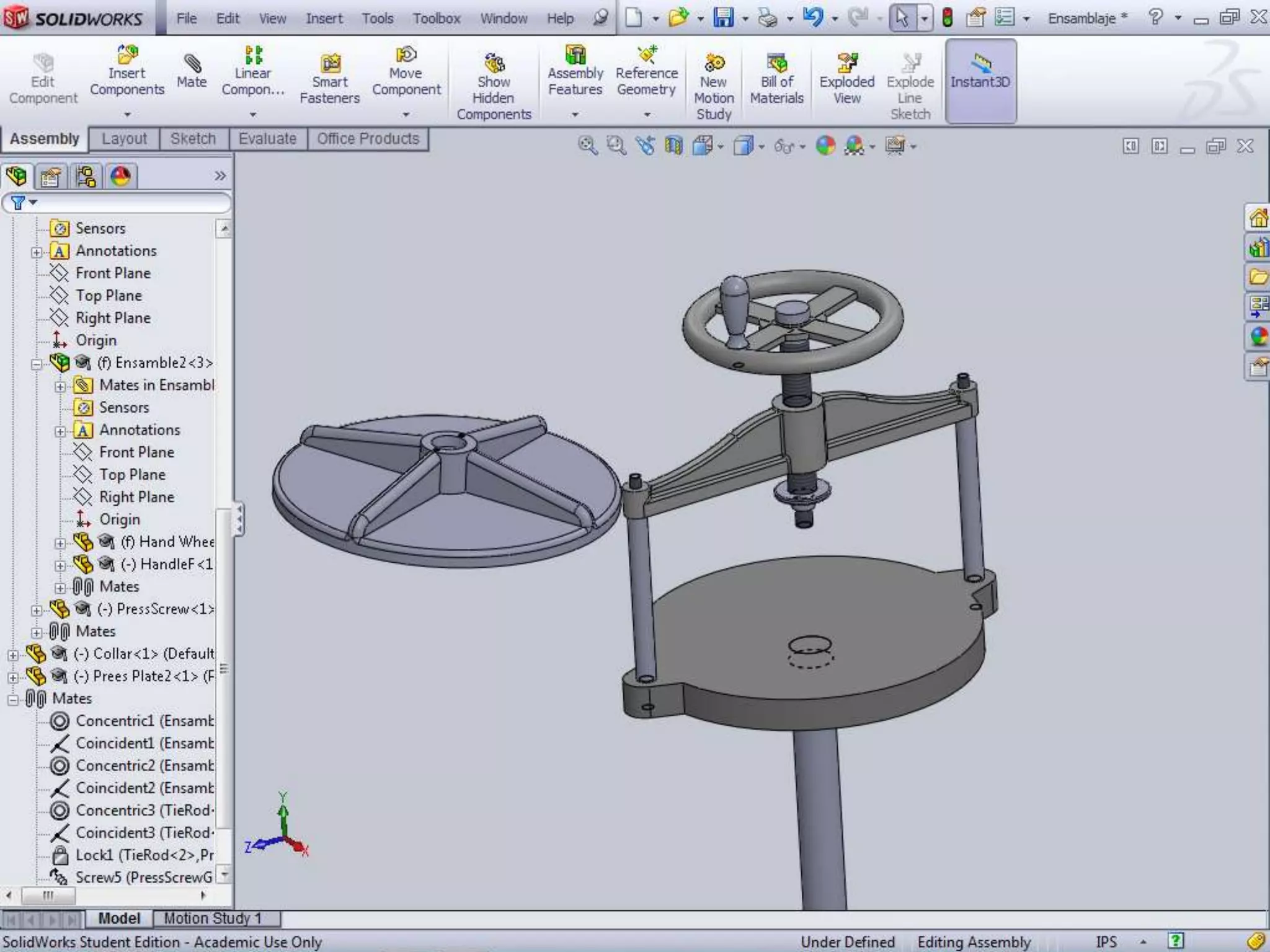Click the Mate tool icon

click(192, 64)
